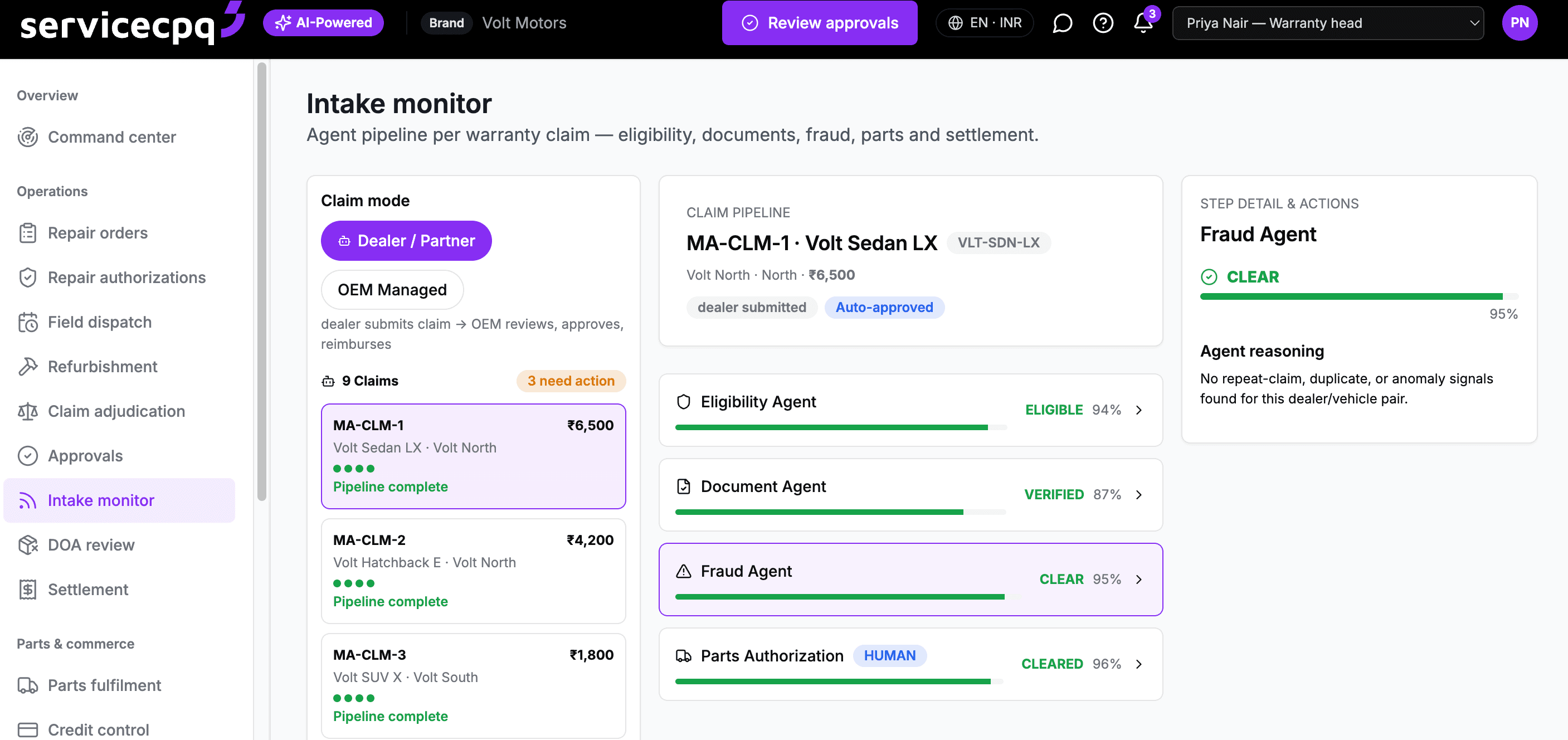This screenshot has width=1568, height=740.
Task: Go to Intake monitor in sidebar
Action: coord(119,500)
